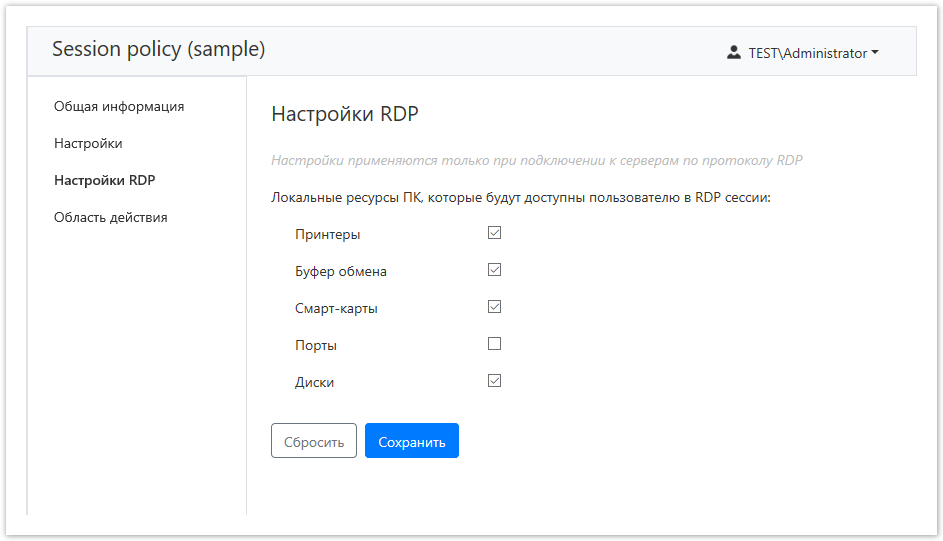Image resolution: width=943 pixels, height=541 pixels.
Task: Click the Локальные ресурсы ПК description line
Action: [520, 198]
